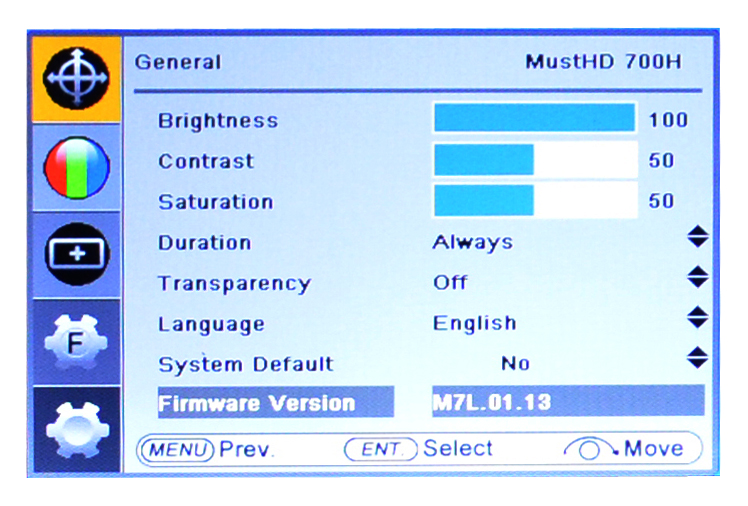The height and width of the screenshot is (506, 748).
Task: Open the display marker settings icon
Action: 77,253
